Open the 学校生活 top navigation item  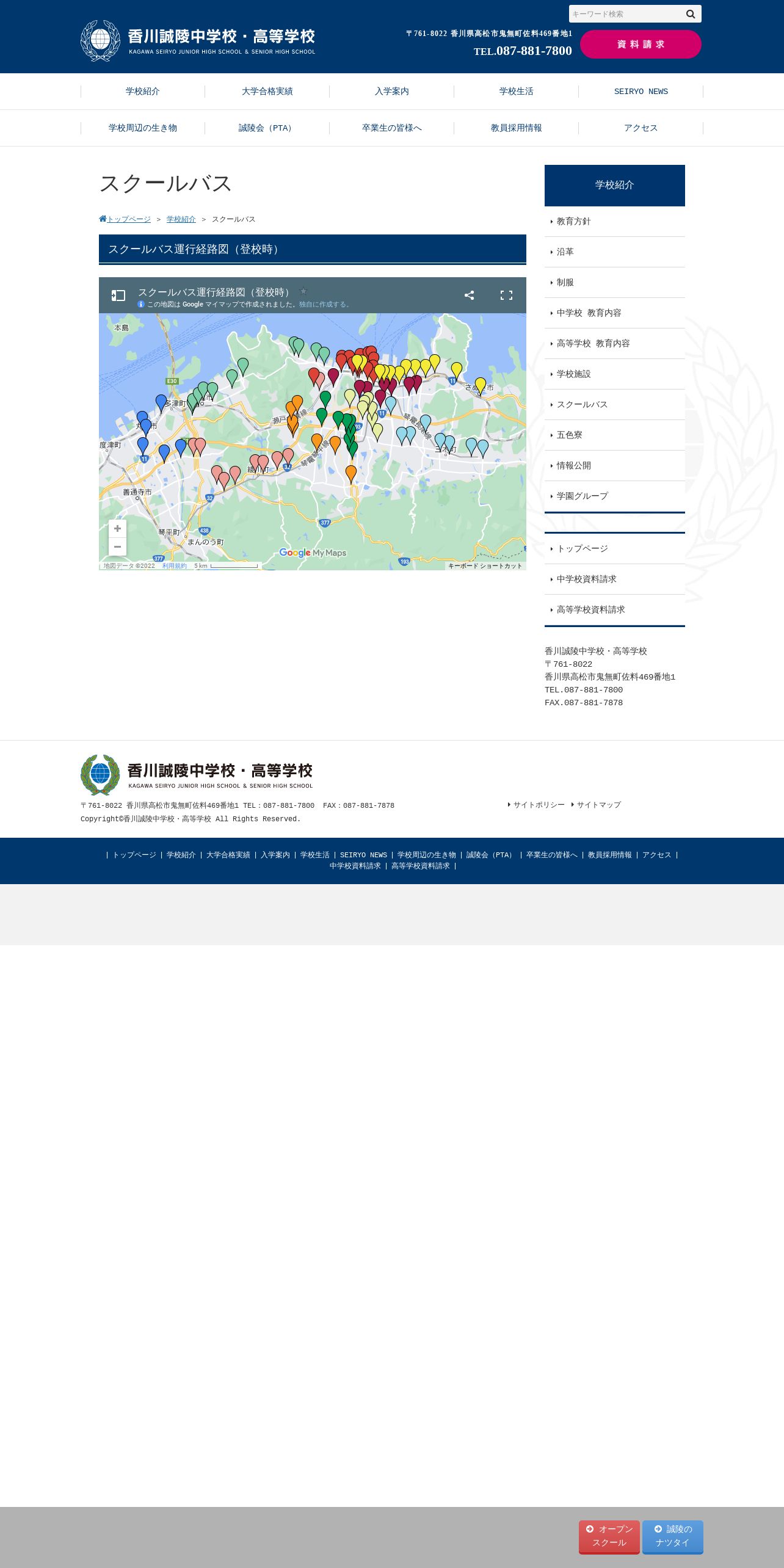[517, 92]
